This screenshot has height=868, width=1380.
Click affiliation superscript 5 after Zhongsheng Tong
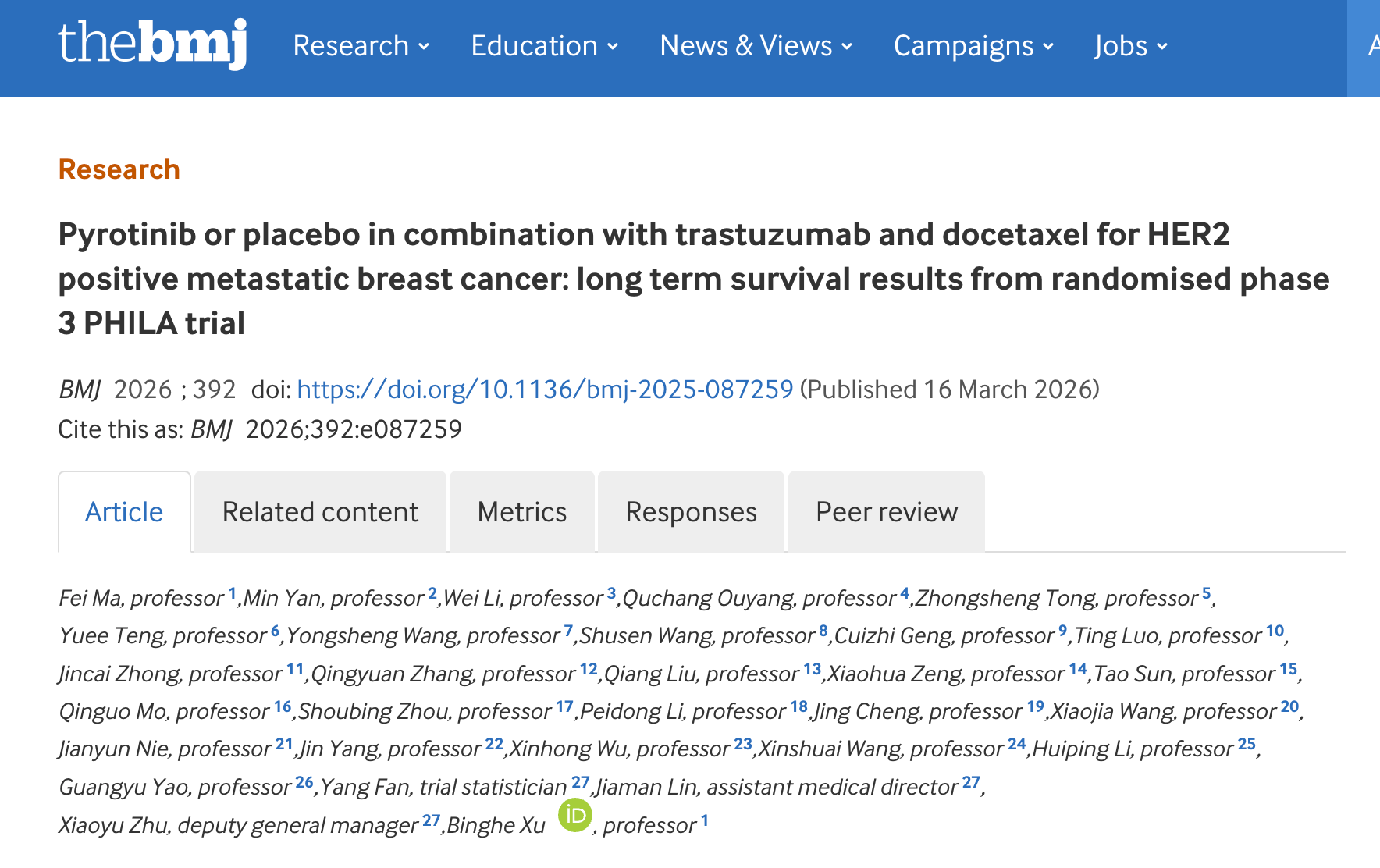point(1206,593)
